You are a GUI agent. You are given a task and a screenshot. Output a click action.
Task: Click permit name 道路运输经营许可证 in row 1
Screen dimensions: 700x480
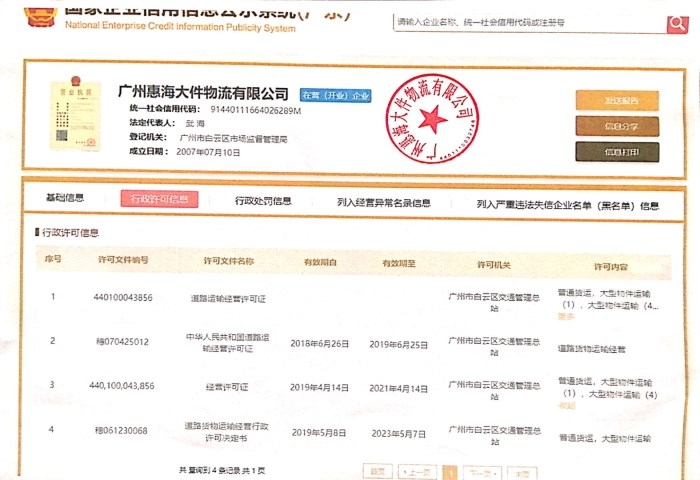point(228,299)
